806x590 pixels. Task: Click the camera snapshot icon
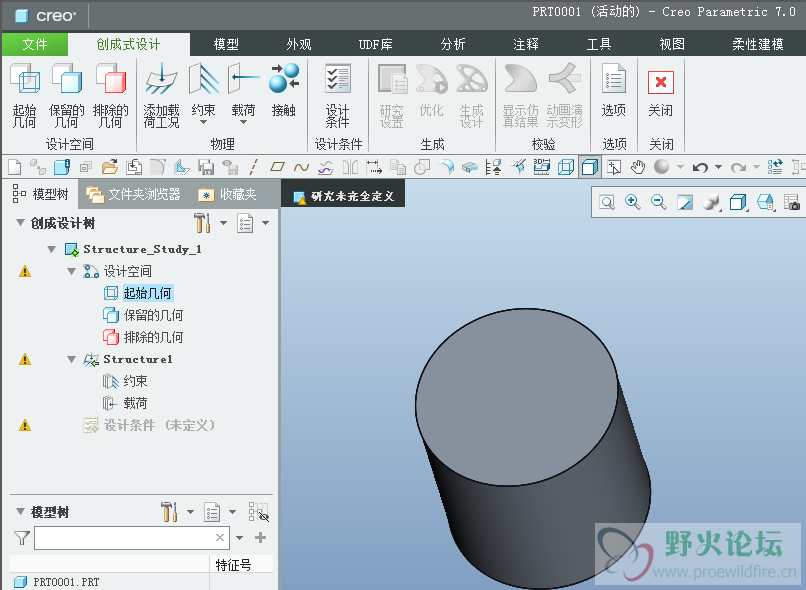point(792,202)
